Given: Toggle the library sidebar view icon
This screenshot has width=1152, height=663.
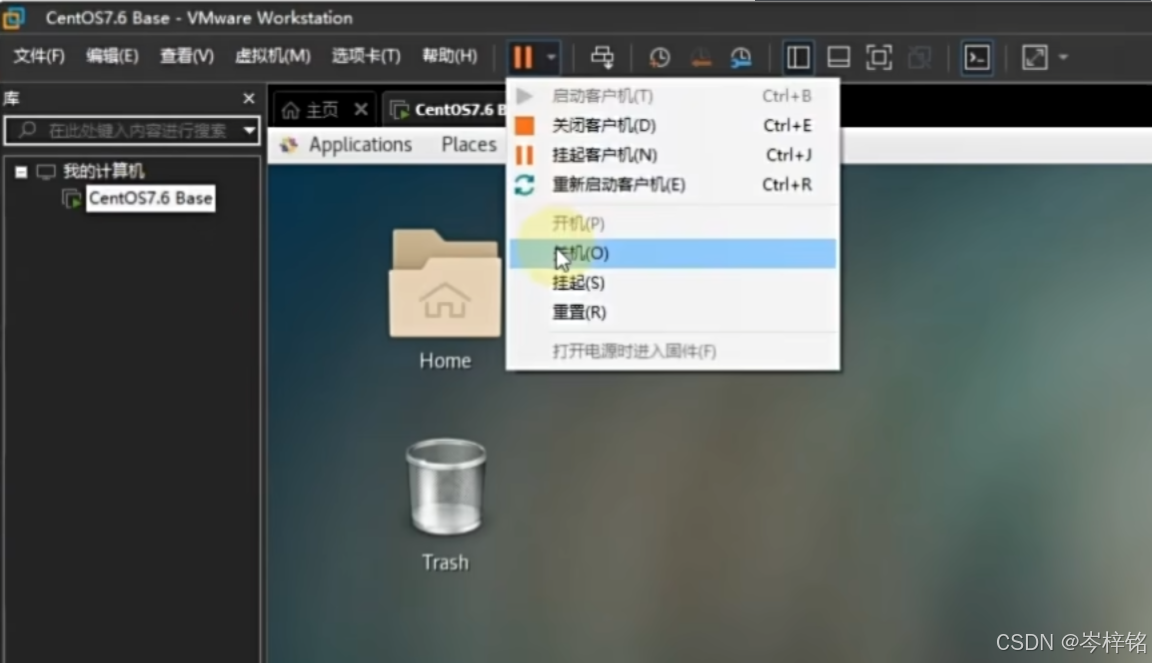Looking at the screenshot, I should click(x=798, y=57).
